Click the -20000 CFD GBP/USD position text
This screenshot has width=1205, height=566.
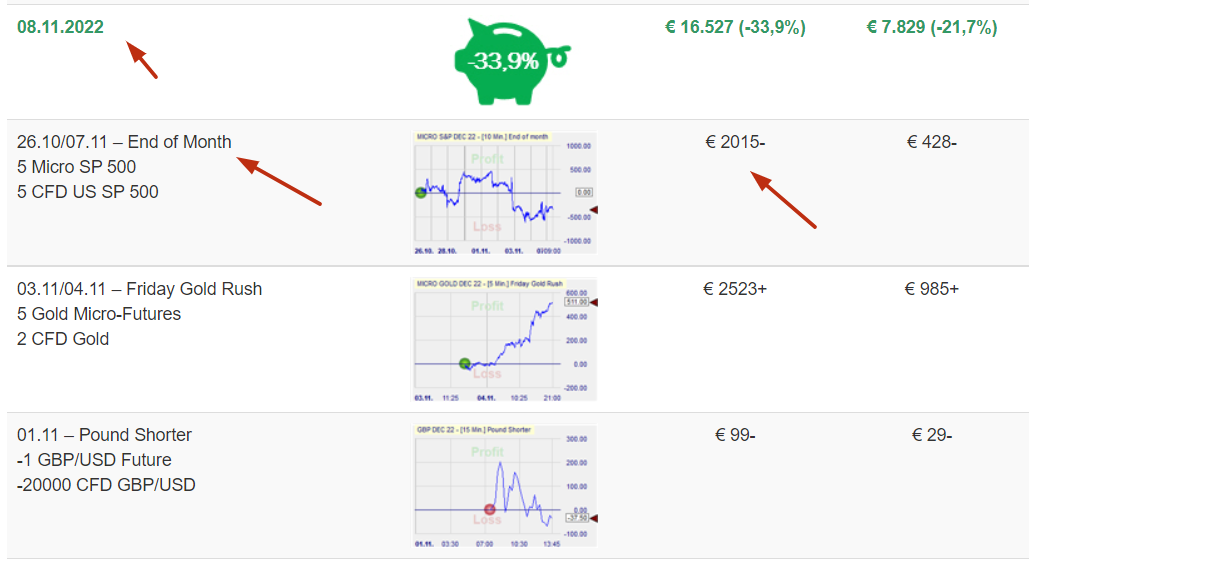[106, 485]
